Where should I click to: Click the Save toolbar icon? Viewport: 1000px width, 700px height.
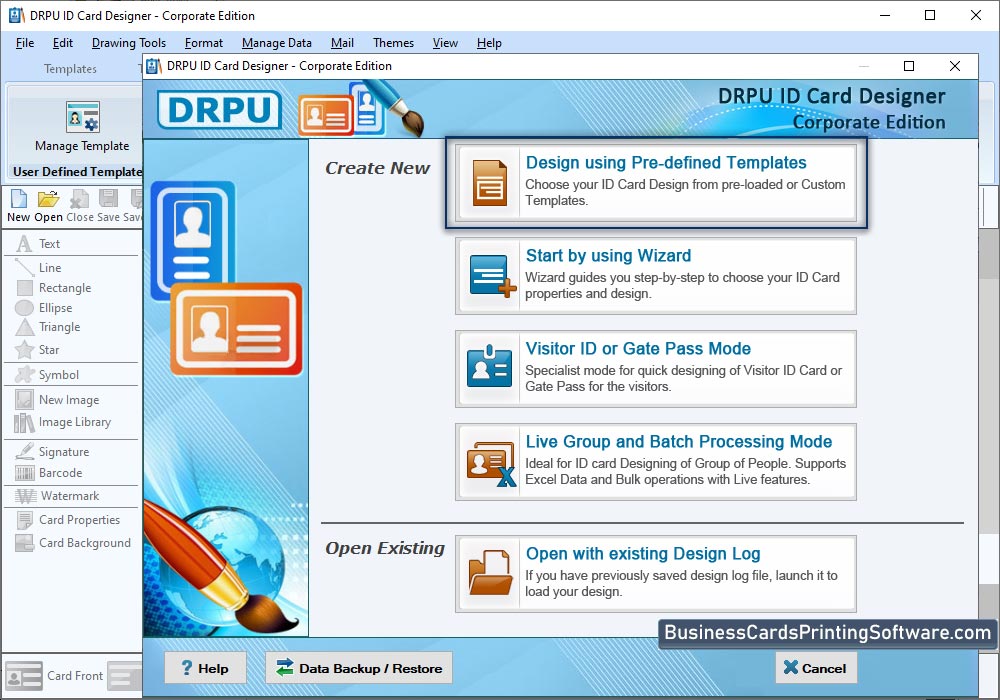(108, 199)
